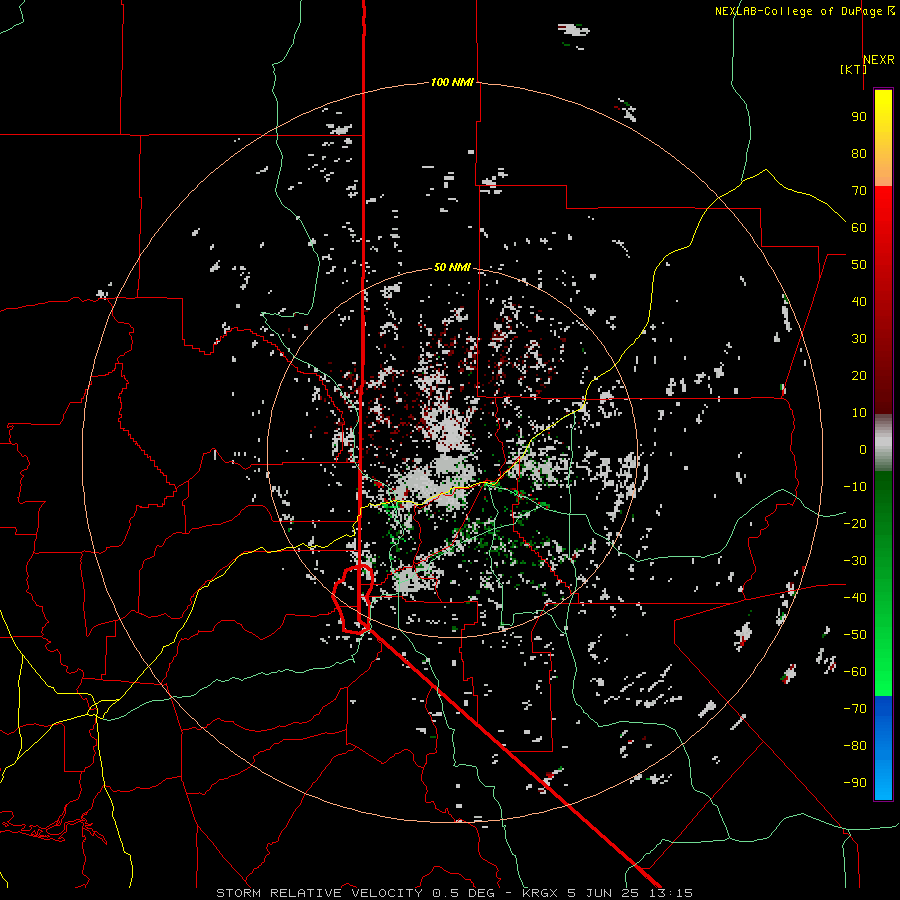
Task: Click the -50 value on velocity scale
Action: 855,635
